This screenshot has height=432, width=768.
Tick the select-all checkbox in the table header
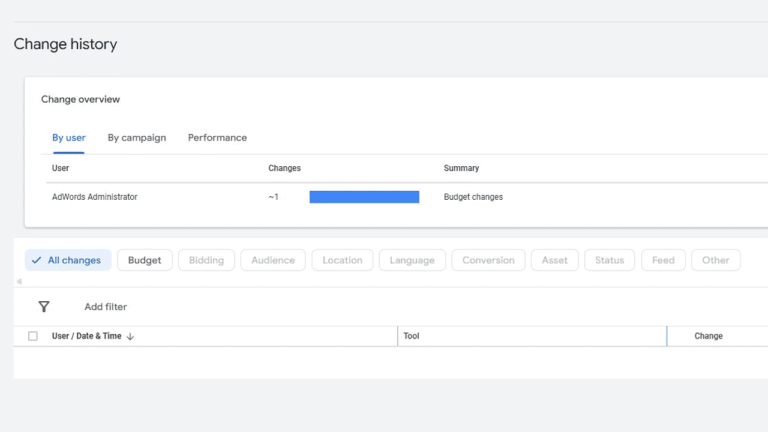[x=33, y=336]
